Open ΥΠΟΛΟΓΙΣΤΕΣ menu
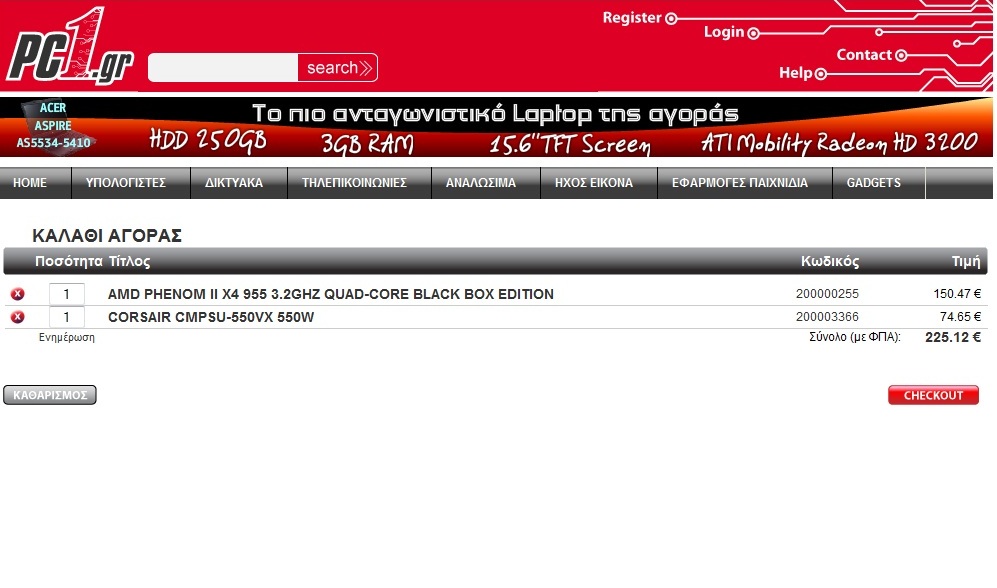 pos(126,182)
